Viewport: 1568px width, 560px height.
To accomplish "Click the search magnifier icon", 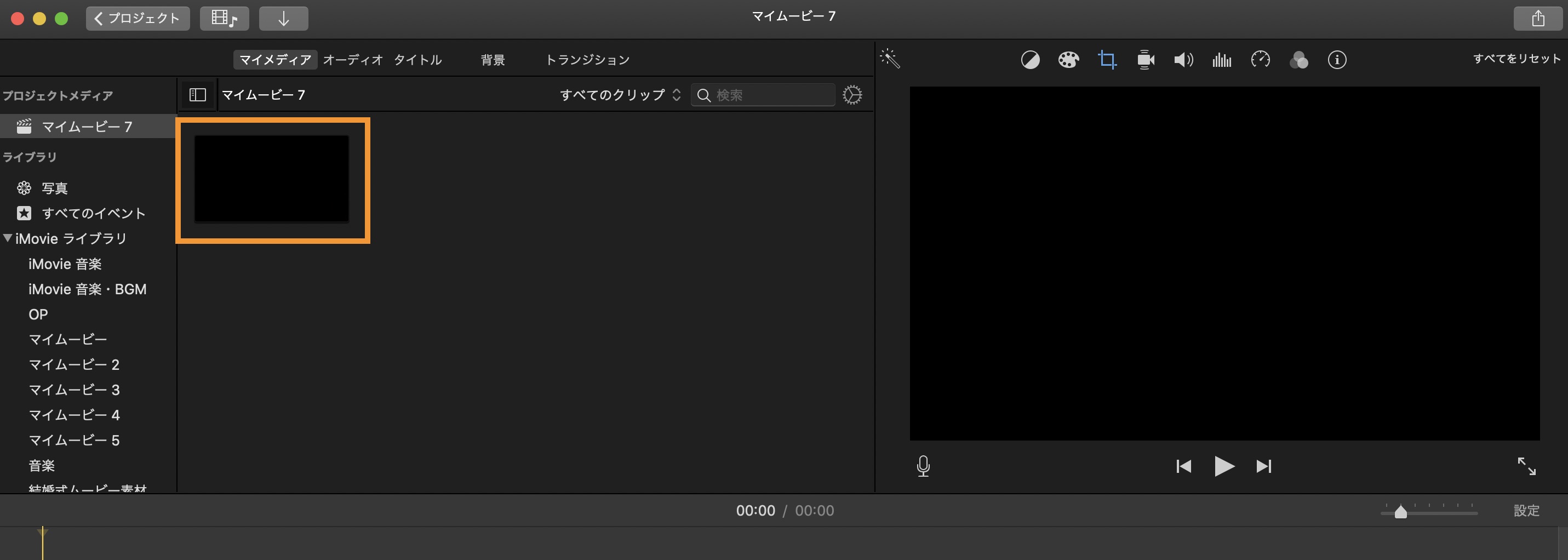I will (x=703, y=95).
